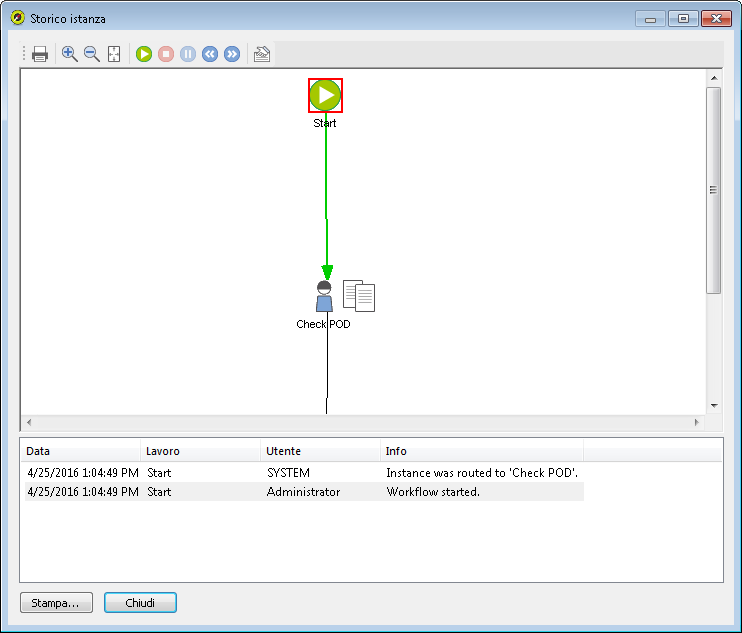This screenshot has width=742, height=633.
Task: Select the Check POD user task node
Action: click(324, 296)
